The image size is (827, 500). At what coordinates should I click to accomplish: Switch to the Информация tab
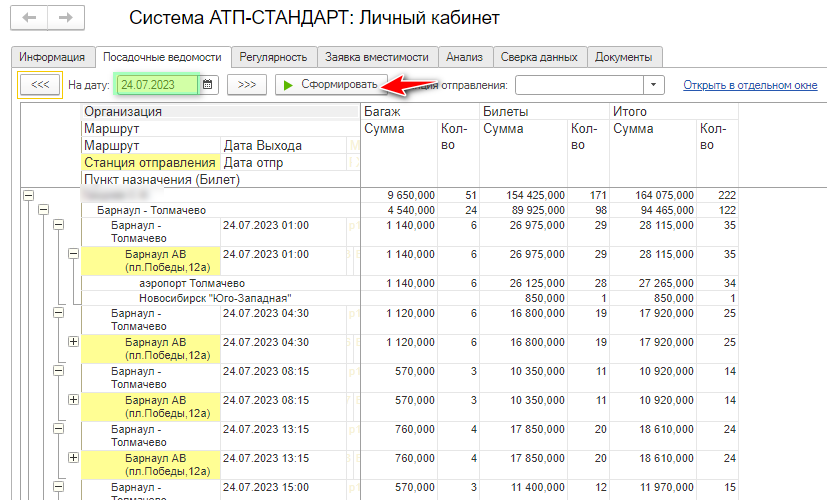(53, 57)
